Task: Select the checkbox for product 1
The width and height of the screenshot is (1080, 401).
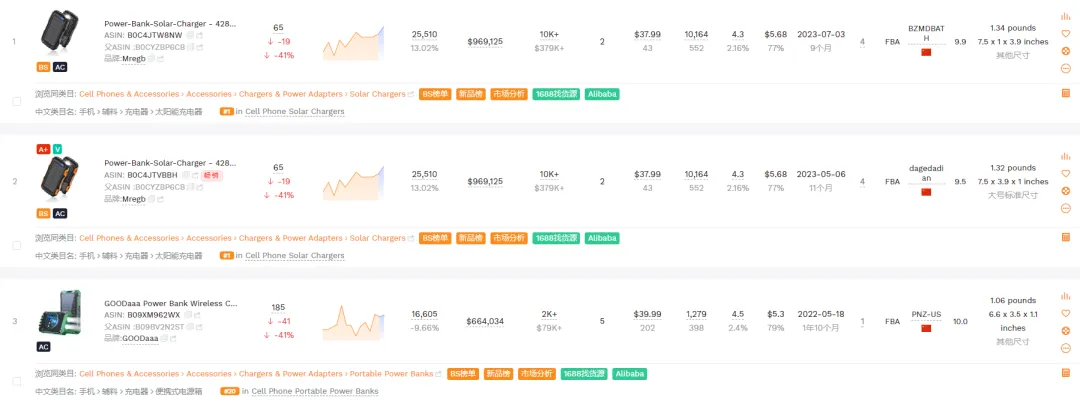Action: click(x=16, y=102)
